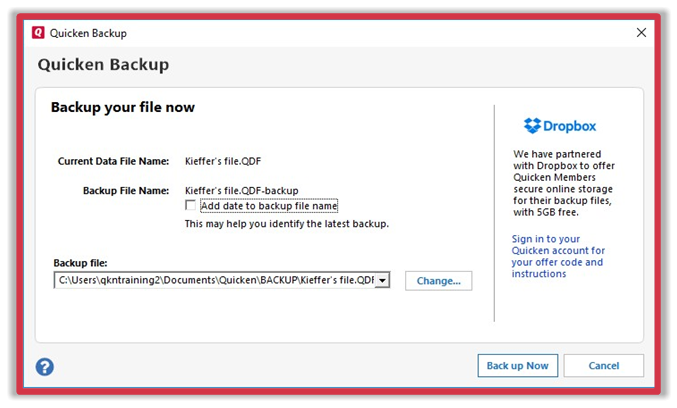677x408 pixels.
Task: Click inside the Backup file path field
Action: coord(213,280)
